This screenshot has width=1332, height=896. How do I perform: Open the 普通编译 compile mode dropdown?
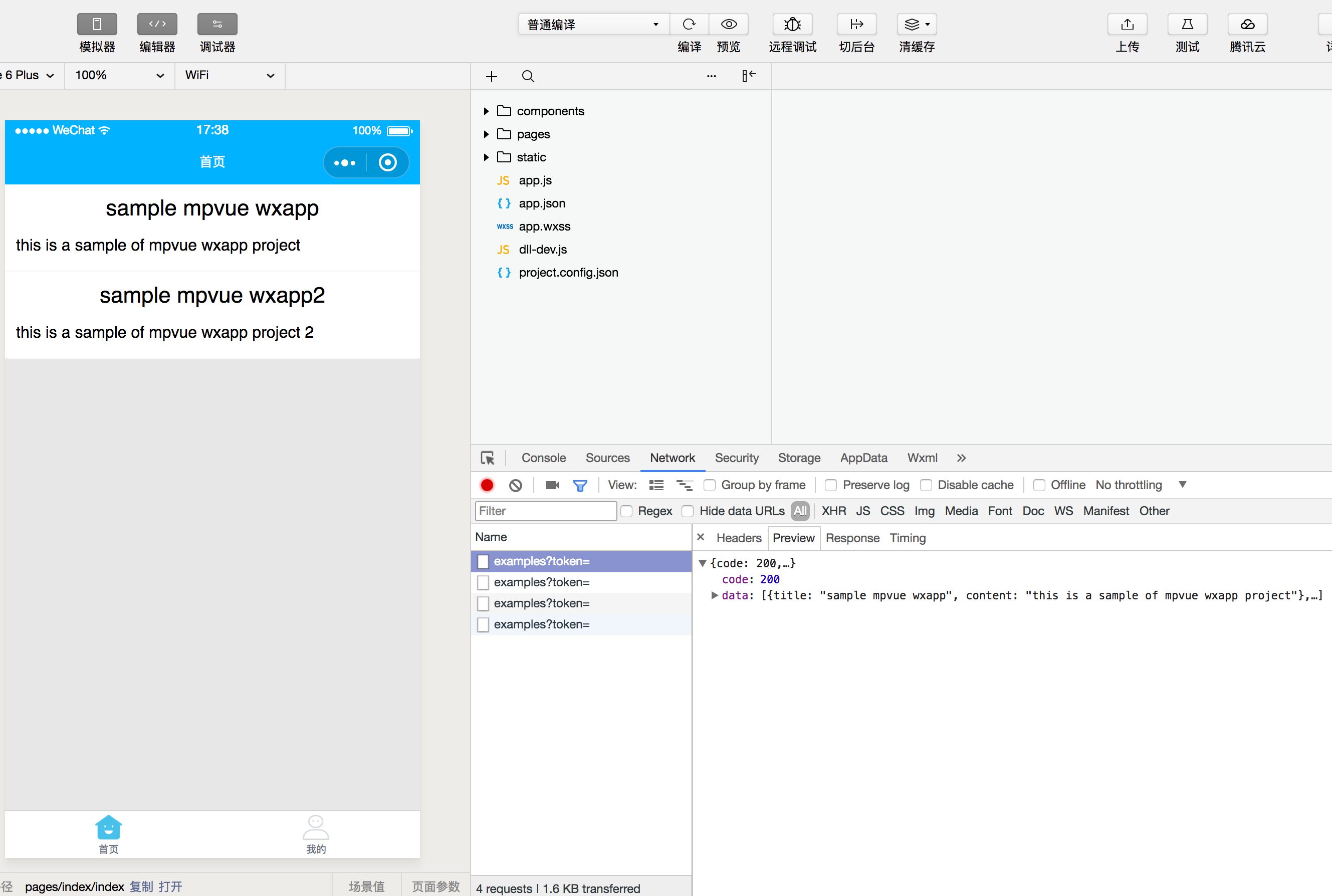pos(592,24)
